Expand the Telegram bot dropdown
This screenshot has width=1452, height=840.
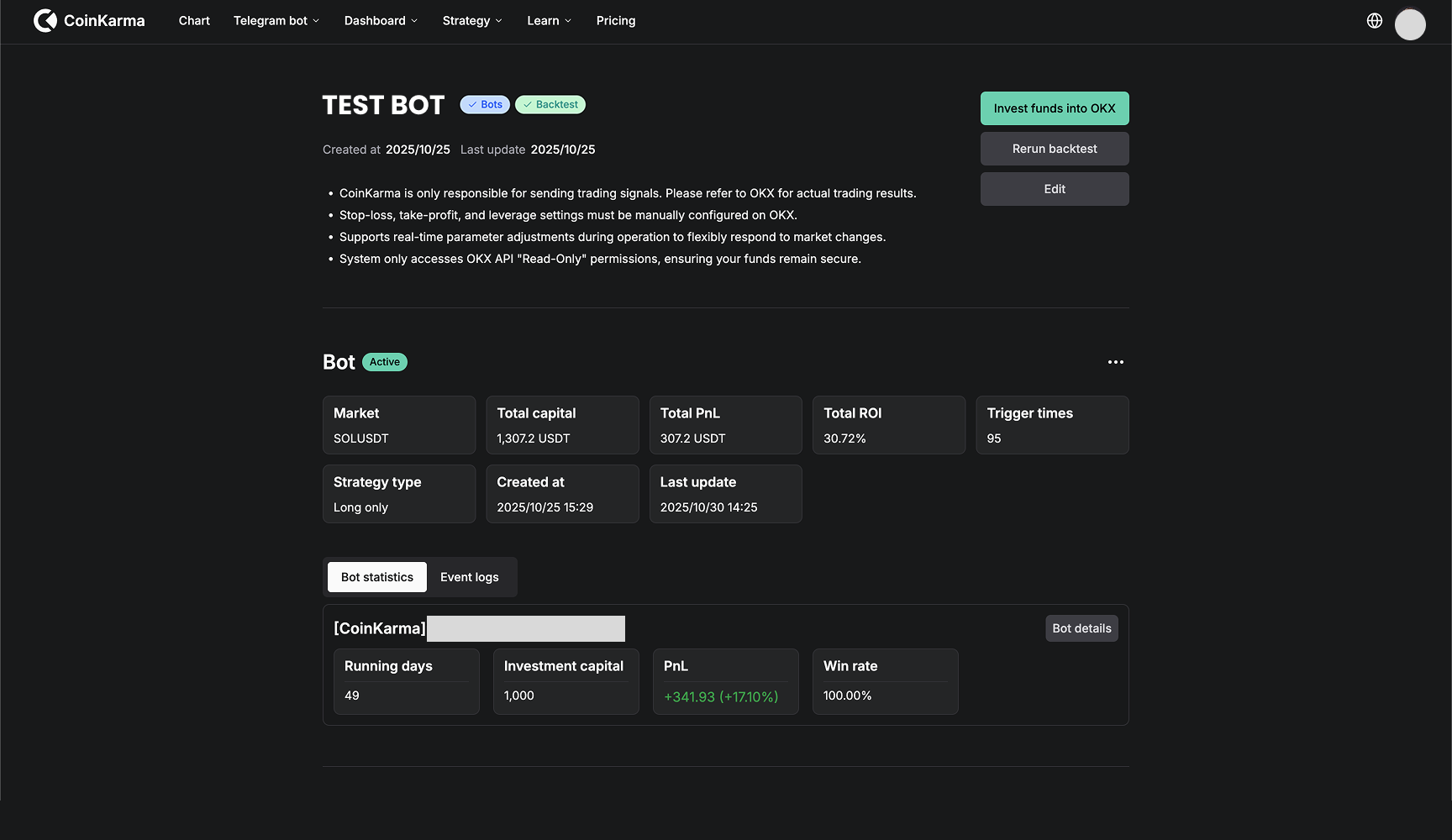(276, 21)
